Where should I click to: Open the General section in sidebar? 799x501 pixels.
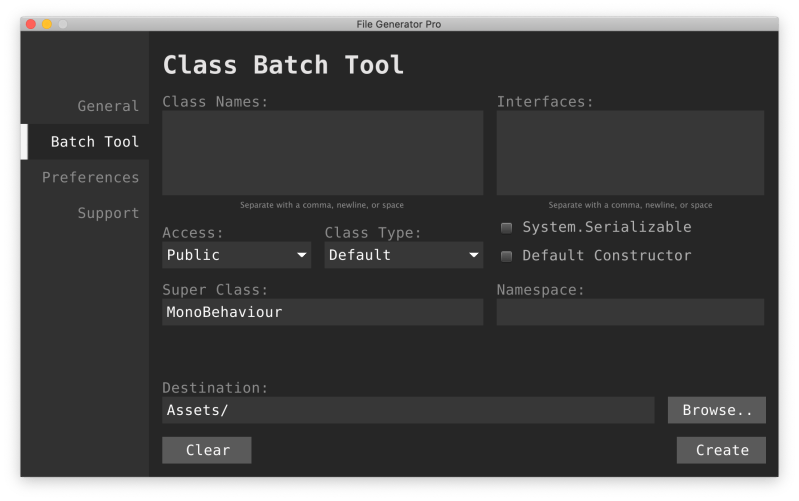pos(108,106)
